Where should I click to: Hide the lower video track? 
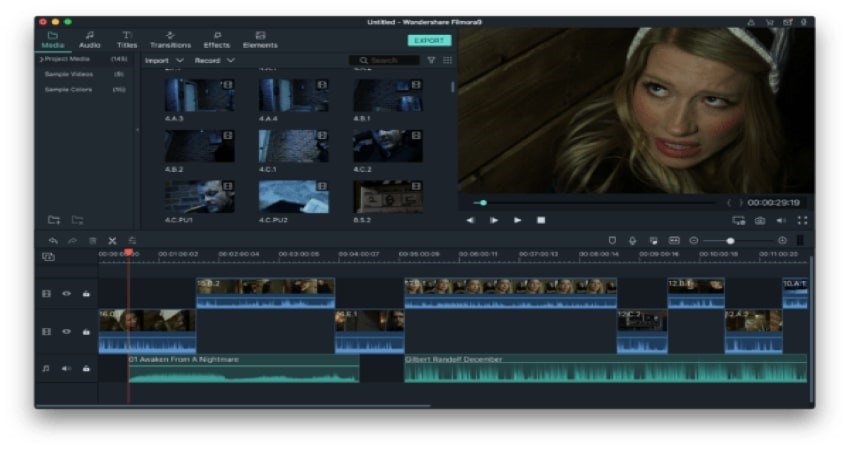tap(66, 331)
